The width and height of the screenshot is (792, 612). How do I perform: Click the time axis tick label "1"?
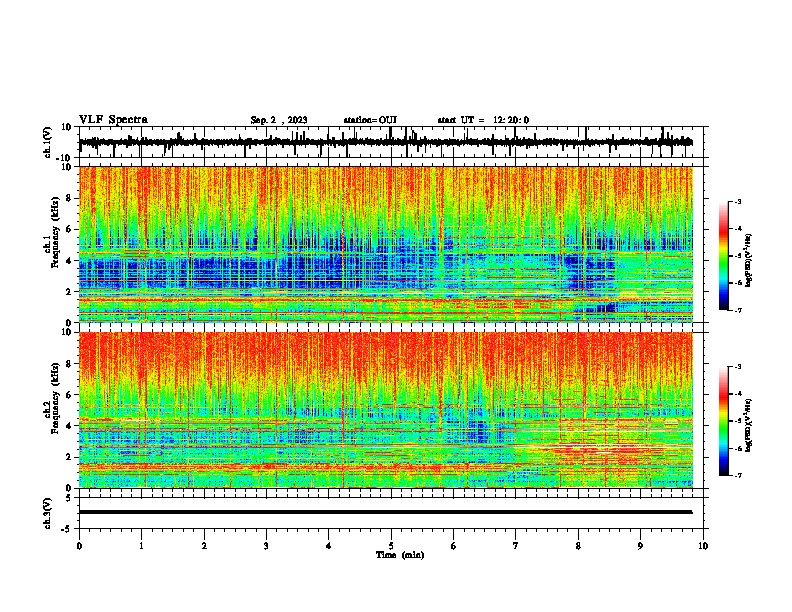141,546
